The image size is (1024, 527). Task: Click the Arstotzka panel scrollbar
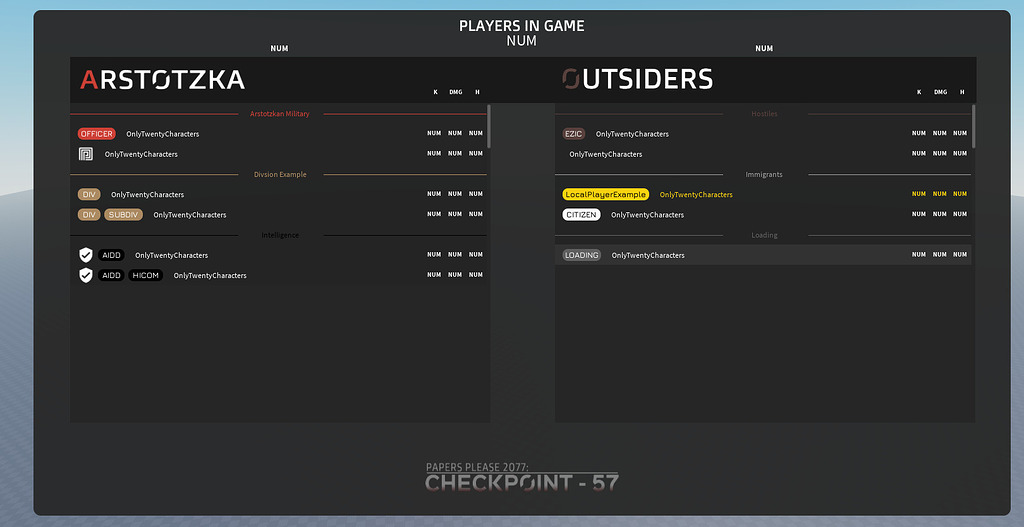point(488,126)
